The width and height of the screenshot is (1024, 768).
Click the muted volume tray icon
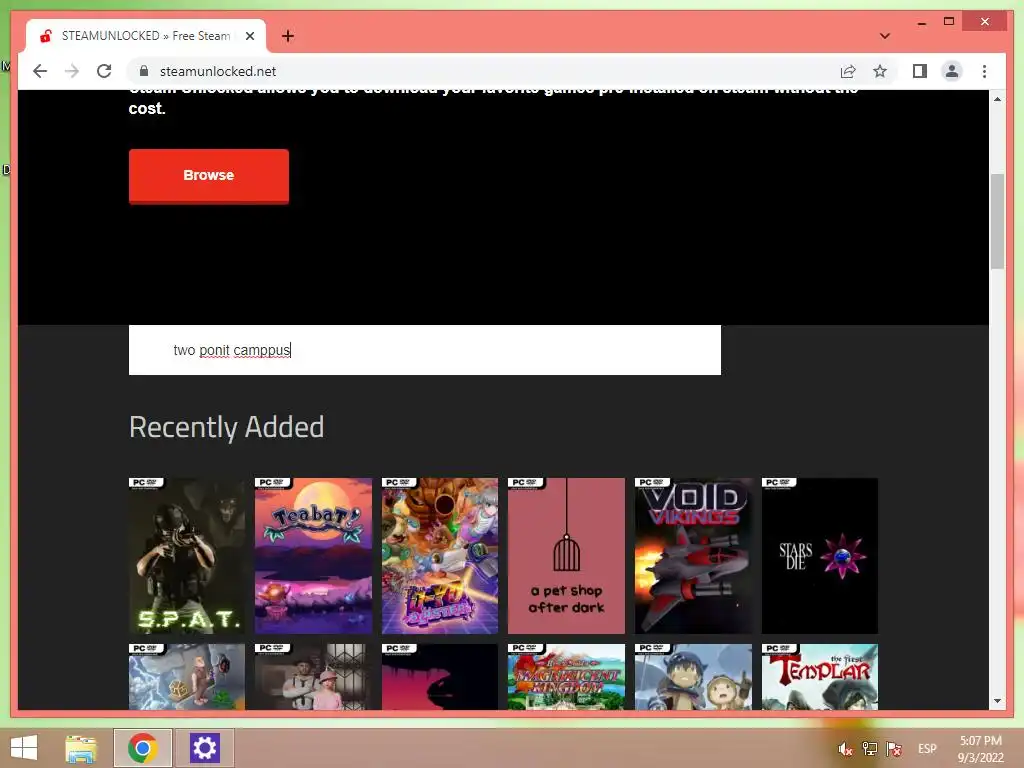point(845,749)
